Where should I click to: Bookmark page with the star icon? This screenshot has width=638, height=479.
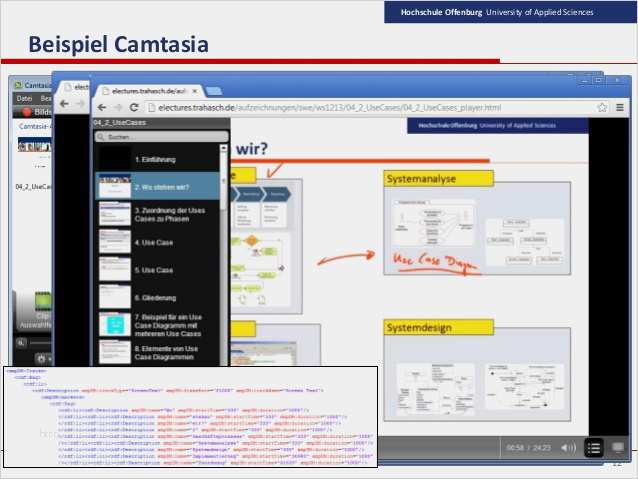coord(586,107)
